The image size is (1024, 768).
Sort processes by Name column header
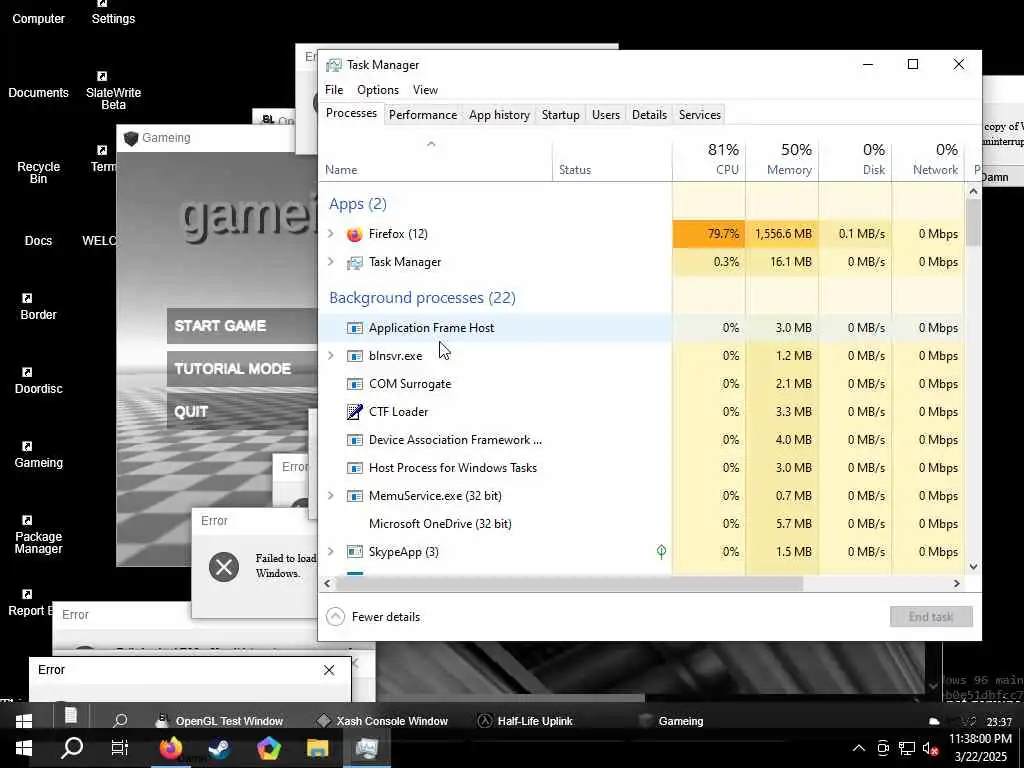coord(436,159)
